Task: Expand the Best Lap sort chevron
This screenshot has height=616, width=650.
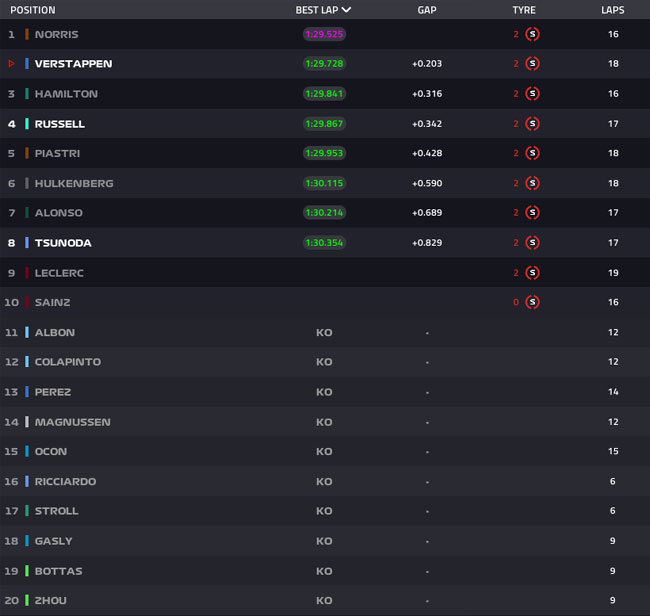Action: [x=347, y=10]
